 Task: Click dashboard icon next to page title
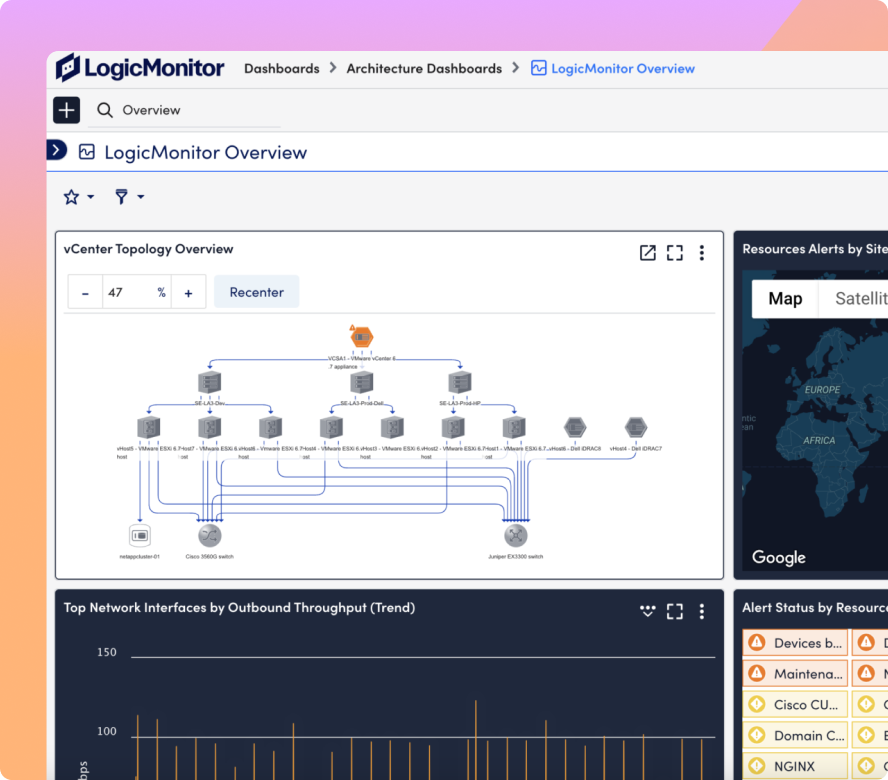(x=87, y=152)
